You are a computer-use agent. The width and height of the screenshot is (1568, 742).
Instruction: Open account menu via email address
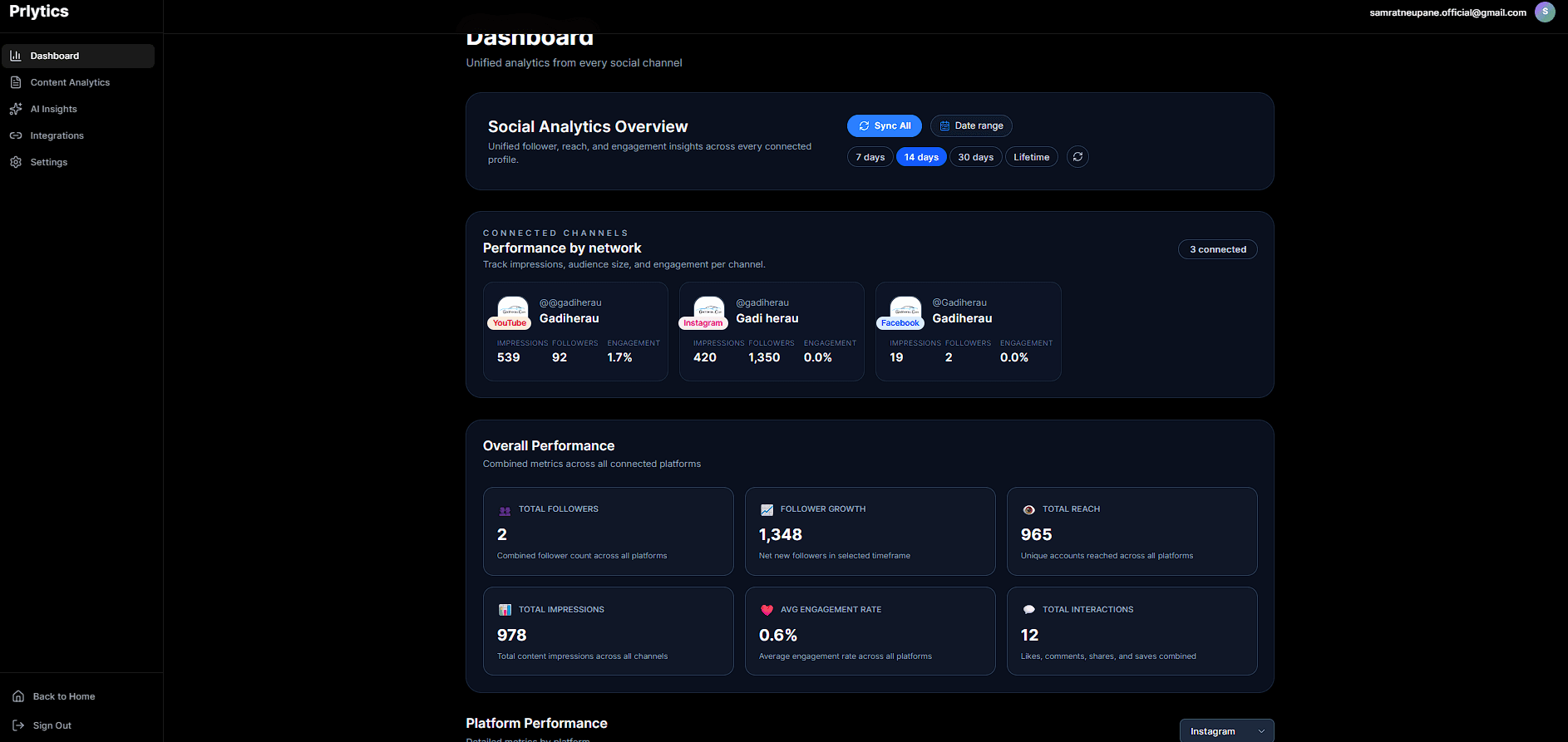coord(1447,12)
